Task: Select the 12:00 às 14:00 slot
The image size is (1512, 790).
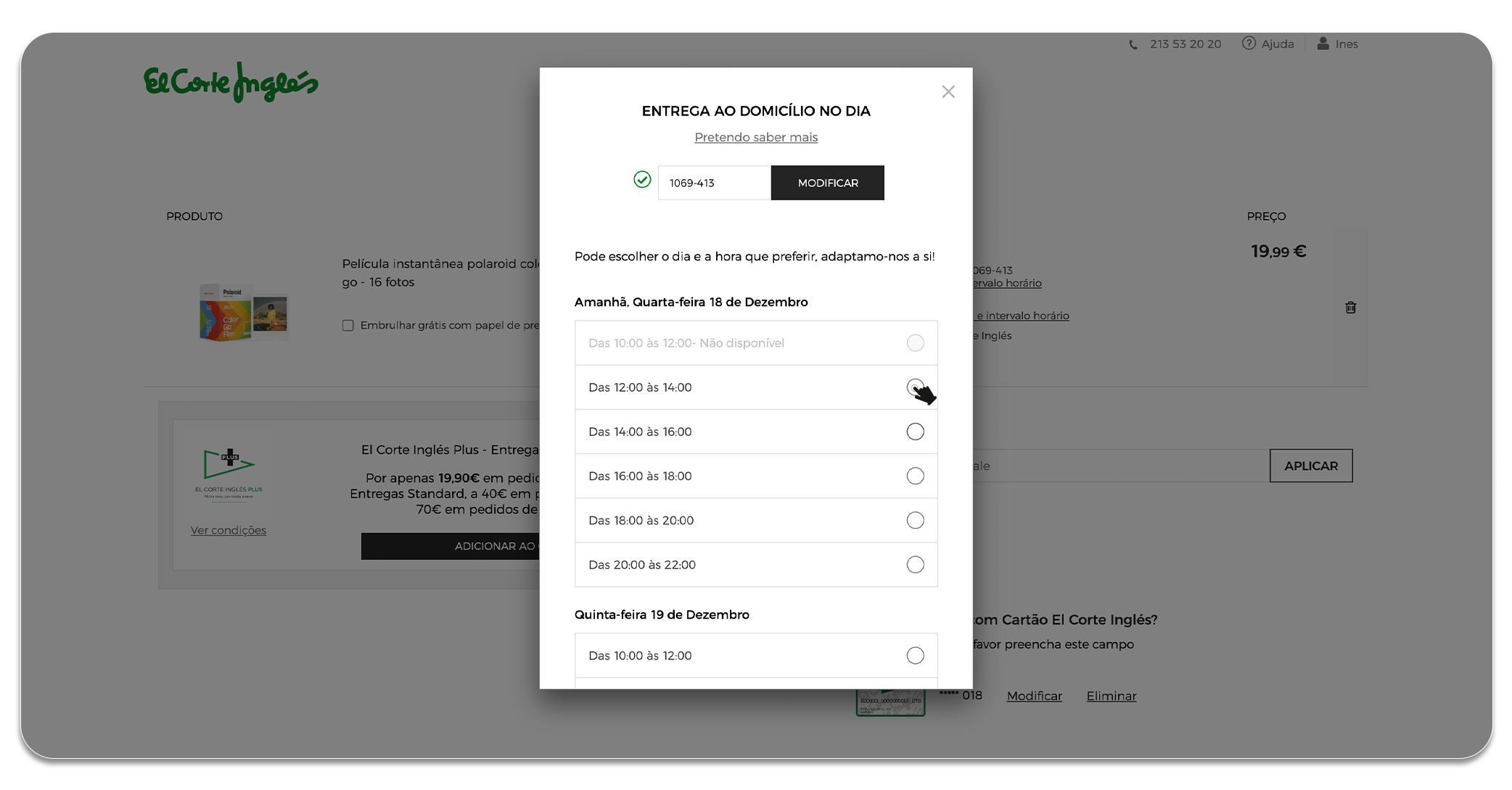Action: tap(915, 387)
